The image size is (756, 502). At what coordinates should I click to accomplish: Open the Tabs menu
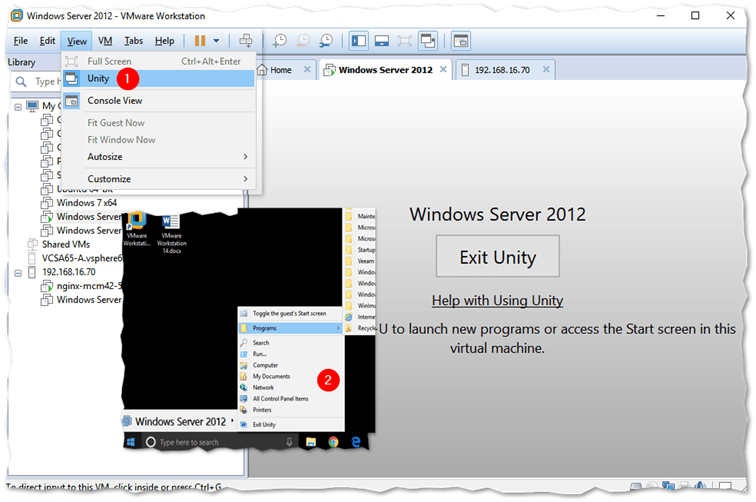[134, 41]
